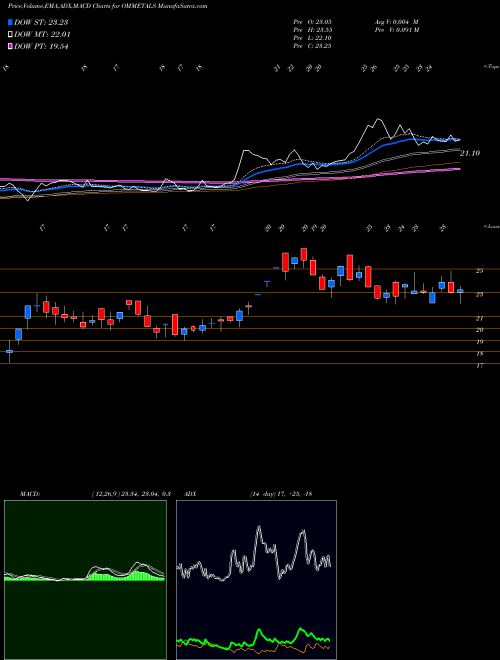Click MACD parameters '(12,26,9) 23.34, 23.04, 0.3'
The height and width of the screenshot is (660, 500).
coord(131,494)
